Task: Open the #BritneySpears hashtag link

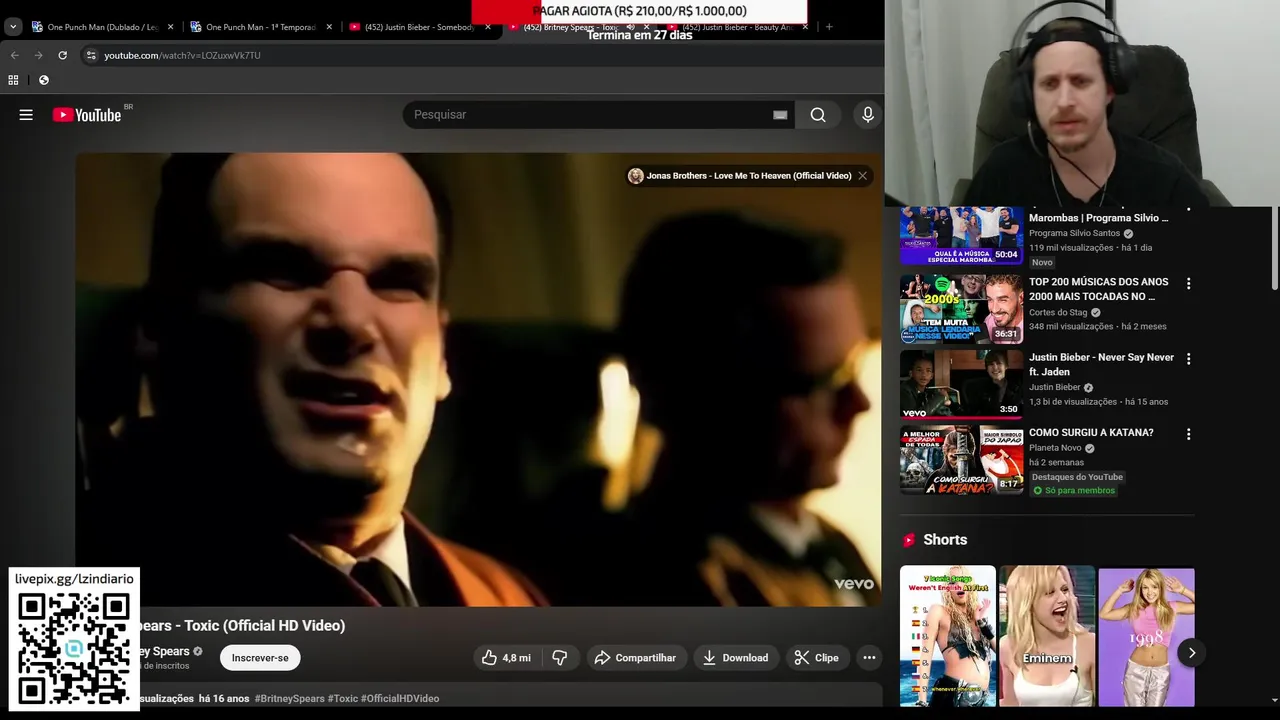Action: coord(289,699)
